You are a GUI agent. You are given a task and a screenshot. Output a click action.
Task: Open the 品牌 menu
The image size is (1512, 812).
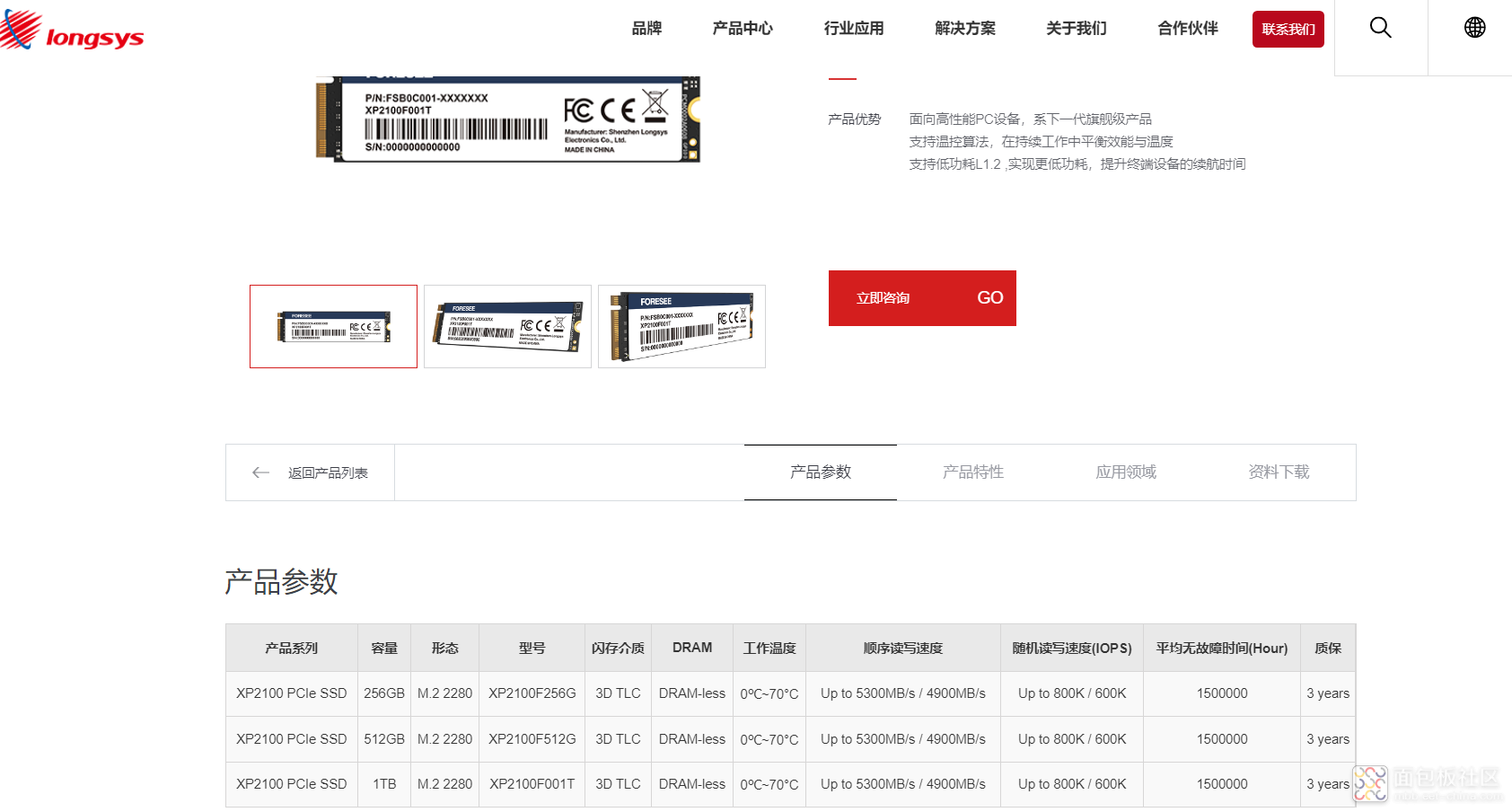(646, 29)
